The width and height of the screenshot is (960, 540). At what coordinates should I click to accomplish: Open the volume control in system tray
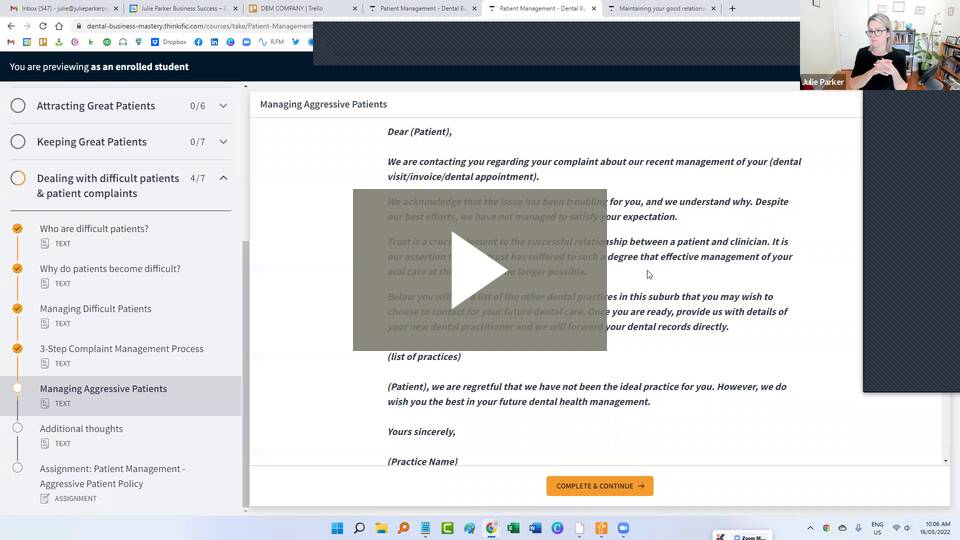pos(907,528)
